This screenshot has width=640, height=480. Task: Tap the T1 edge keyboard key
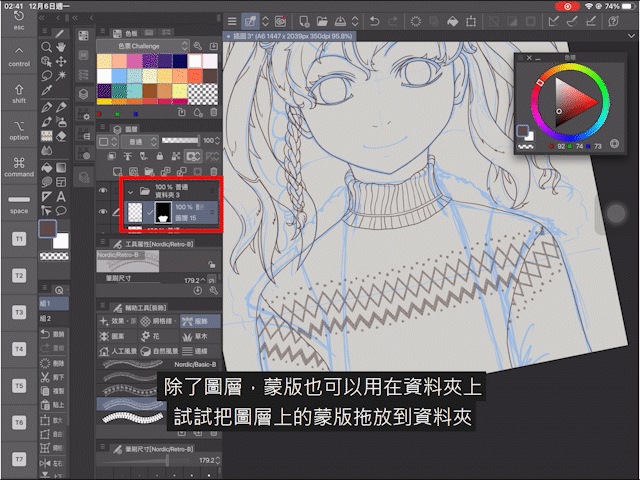coord(19,239)
